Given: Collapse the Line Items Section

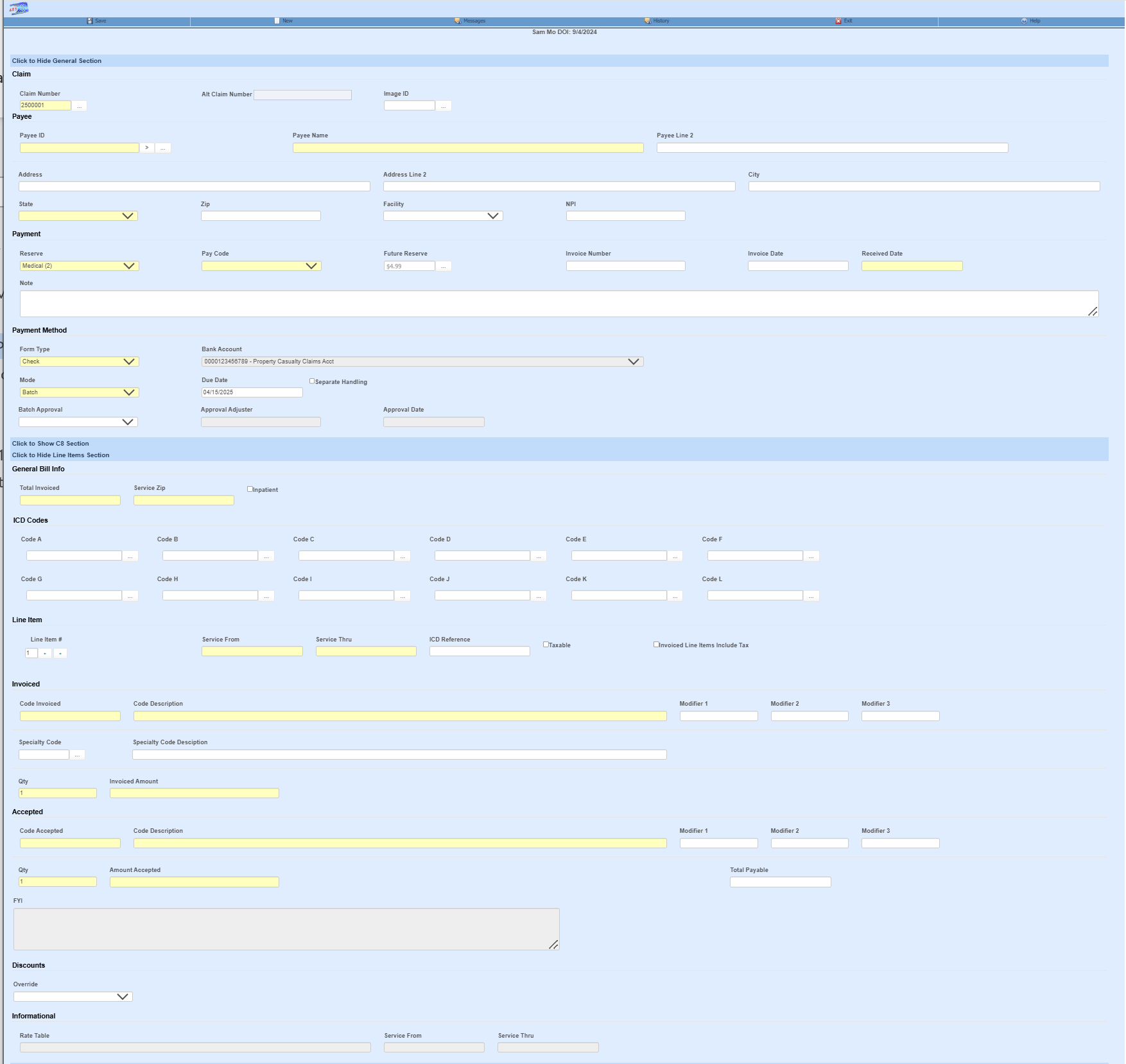Looking at the screenshot, I should click(60, 455).
